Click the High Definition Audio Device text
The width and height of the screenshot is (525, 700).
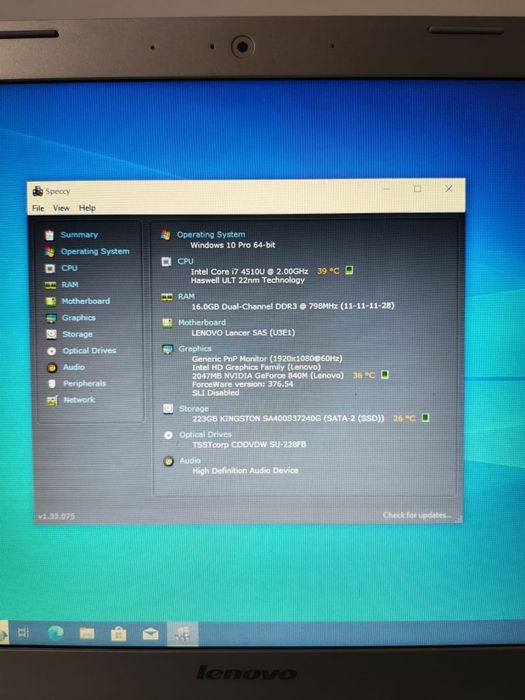[246, 471]
